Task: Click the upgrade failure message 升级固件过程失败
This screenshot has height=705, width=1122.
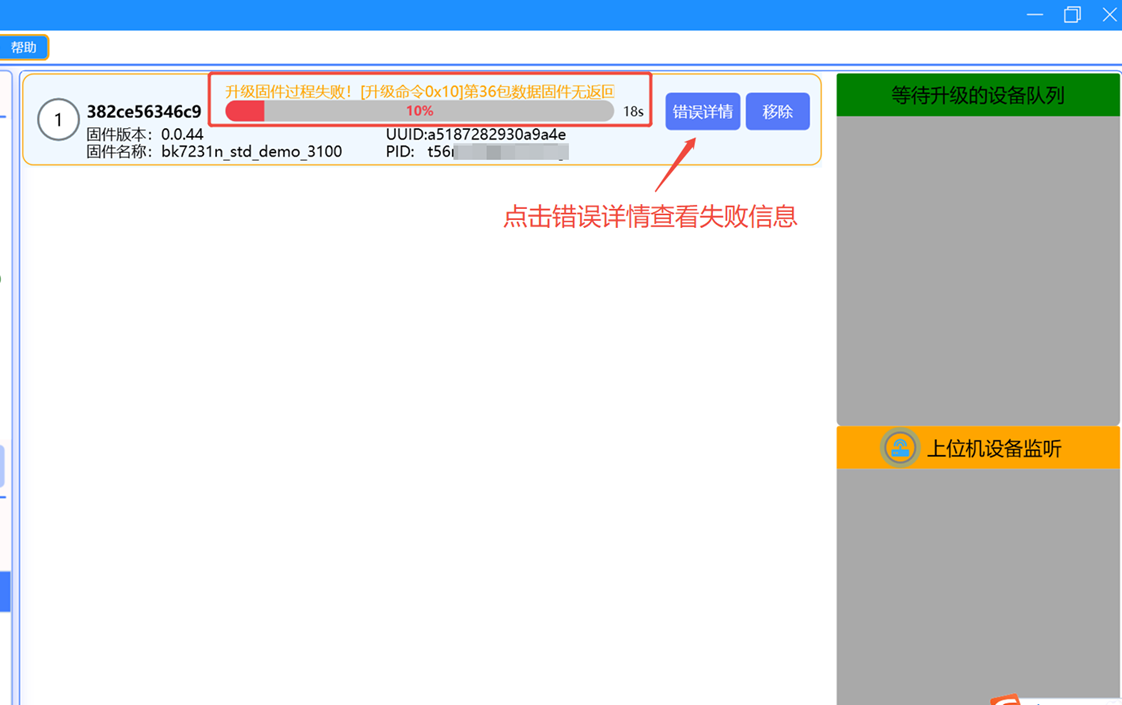Action: tap(419, 92)
